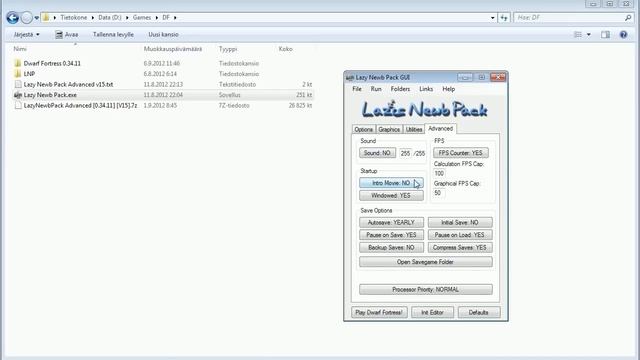Select the Dwarf Fortress 0.34.11 folder
This screenshot has width=640, height=360.
click(x=163, y=63)
